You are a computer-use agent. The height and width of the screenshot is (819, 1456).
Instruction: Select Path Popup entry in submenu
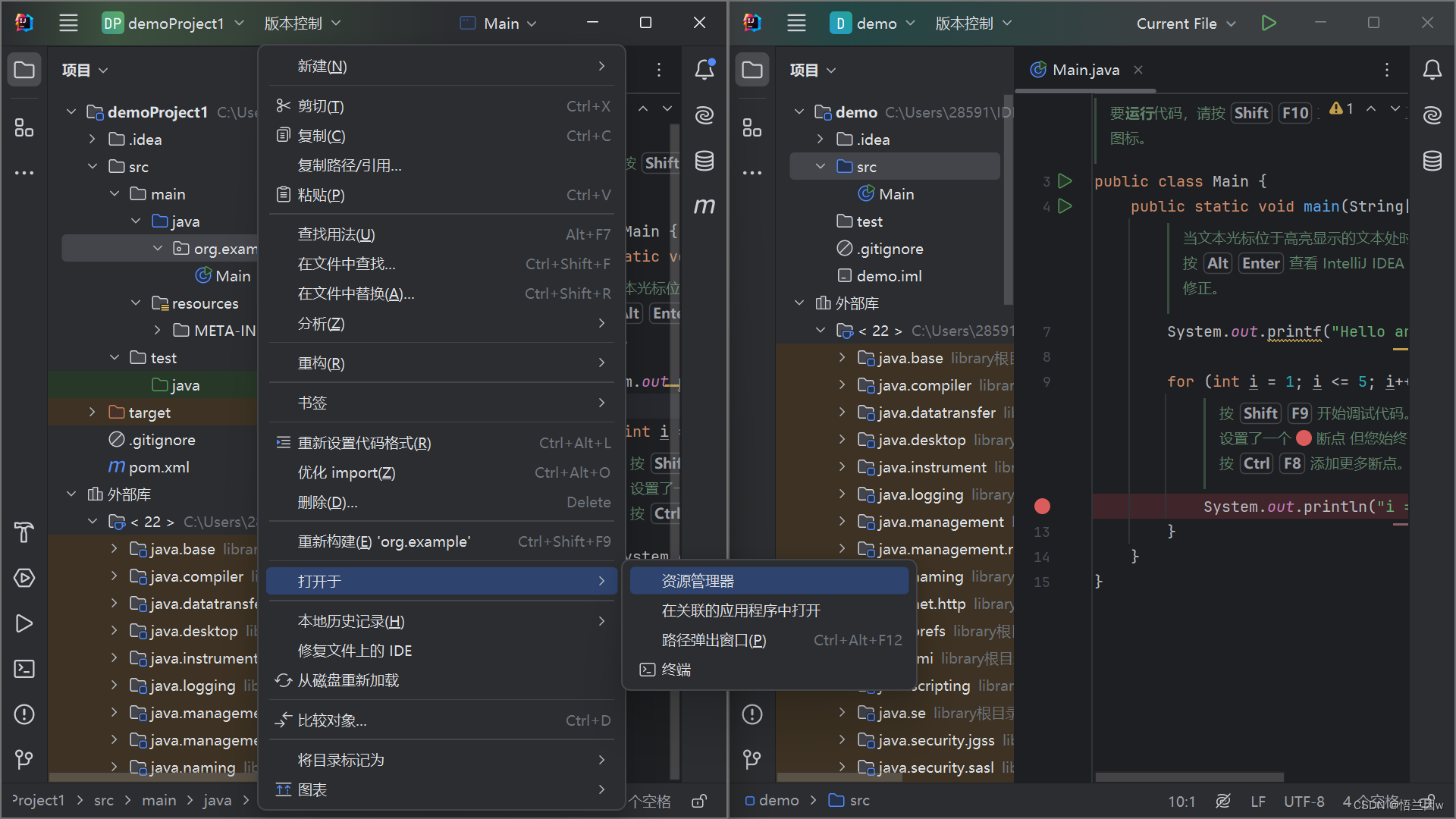point(769,640)
